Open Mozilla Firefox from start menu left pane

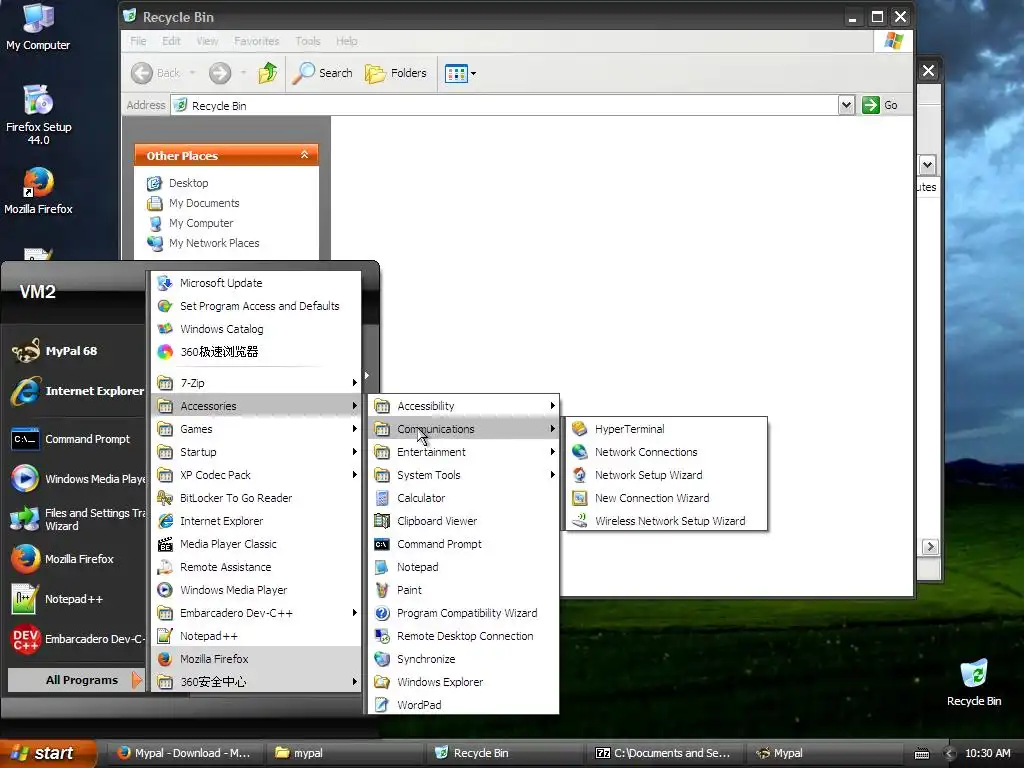(x=76, y=559)
